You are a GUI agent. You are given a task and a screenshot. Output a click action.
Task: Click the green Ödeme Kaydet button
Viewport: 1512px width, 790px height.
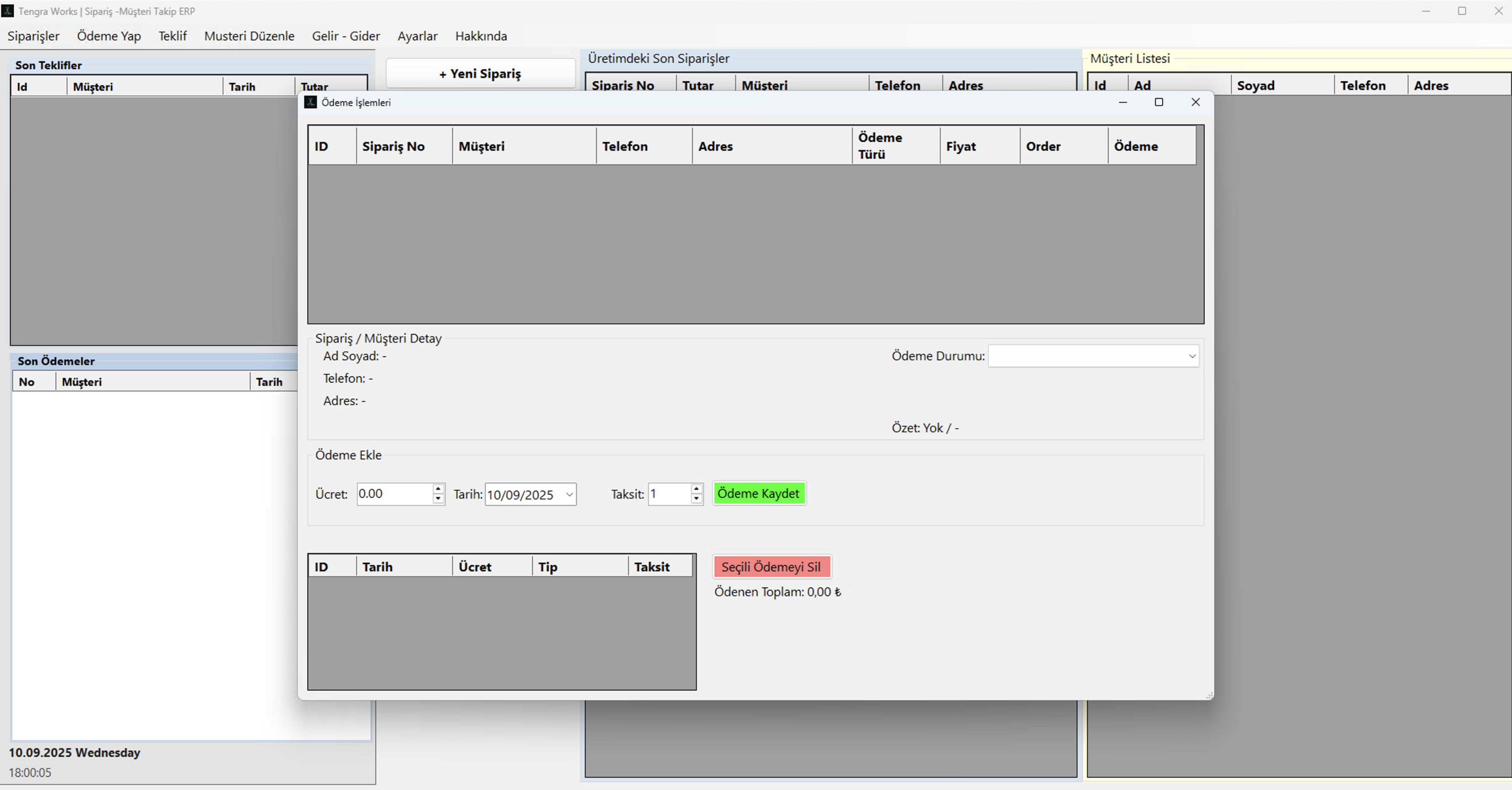point(758,494)
